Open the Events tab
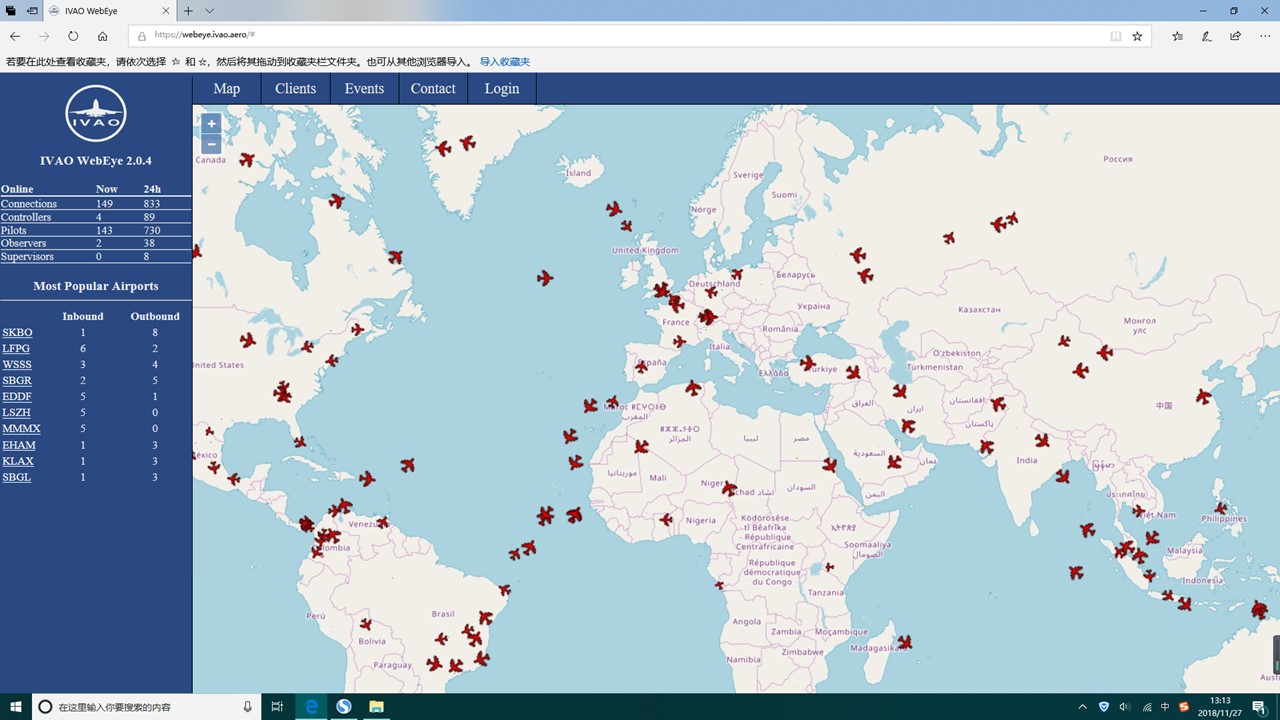The image size is (1280, 720). (x=364, y=89)
